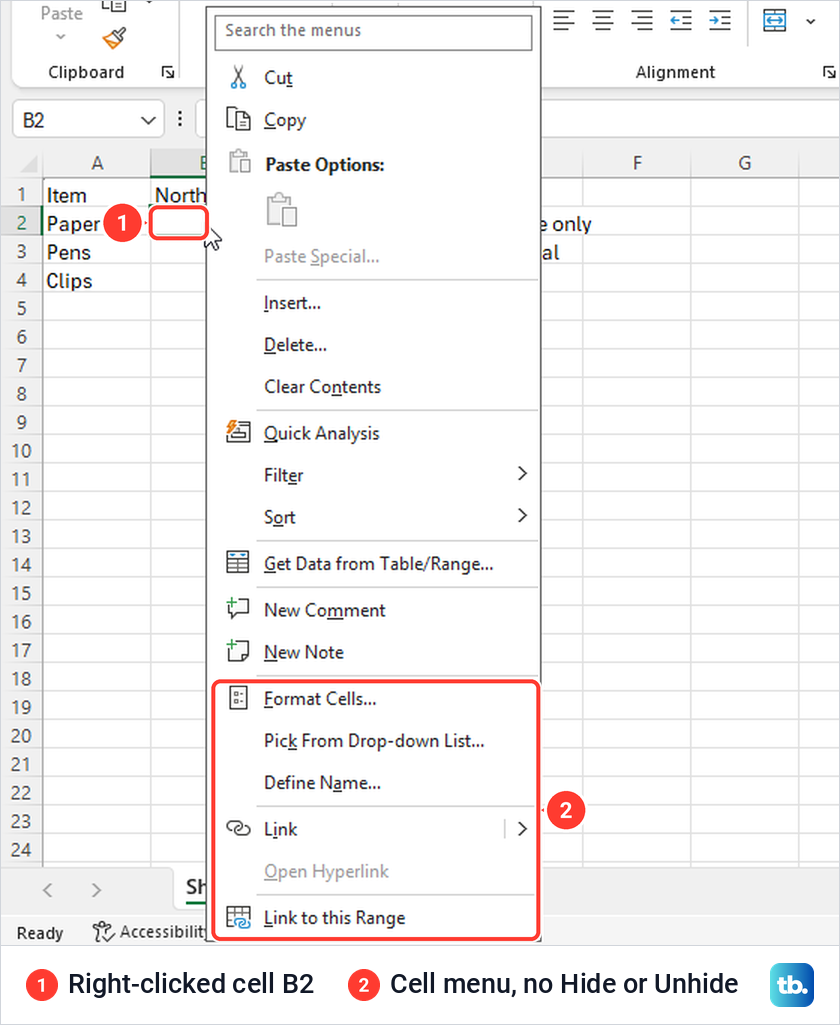Align text right in the ribbon
The image size is (840, 1025).
642,21
